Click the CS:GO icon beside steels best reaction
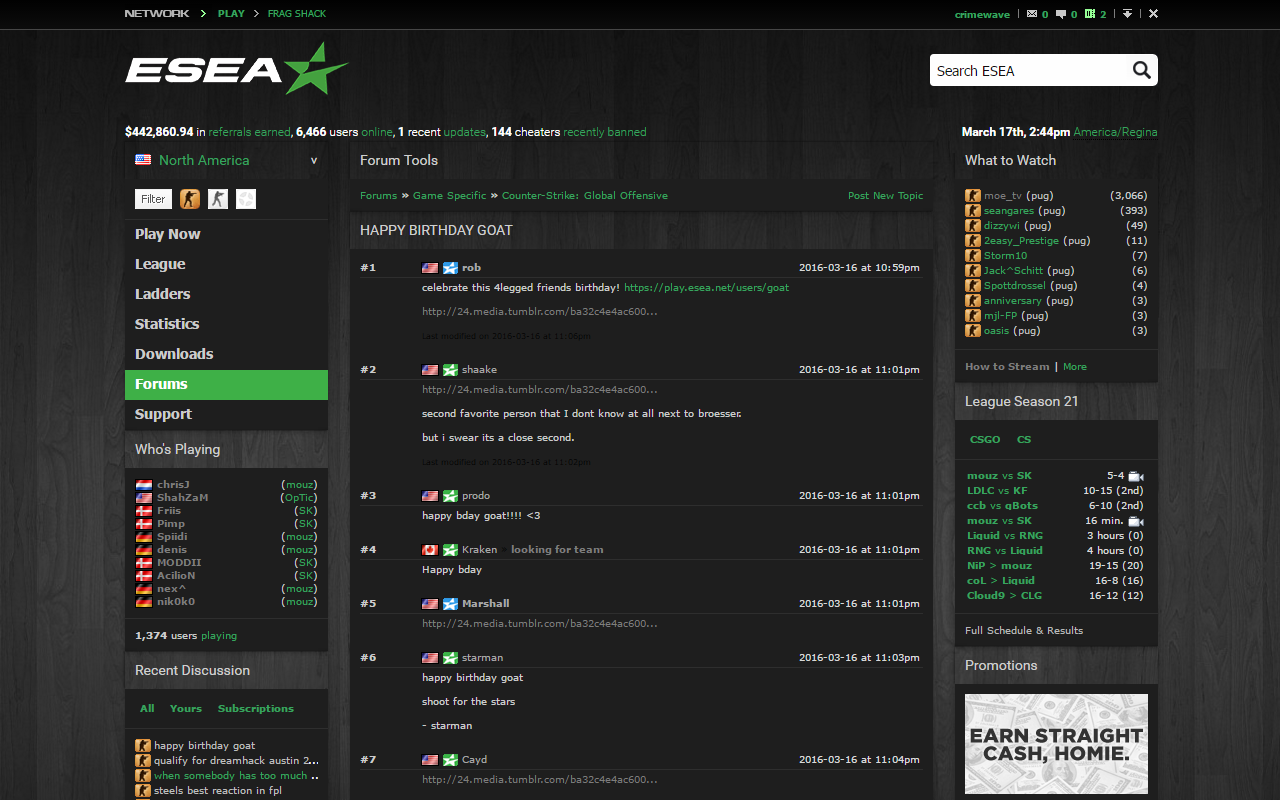Viewport: 1280px width, 800px height. pyautogui.click(x=143, y=791)
